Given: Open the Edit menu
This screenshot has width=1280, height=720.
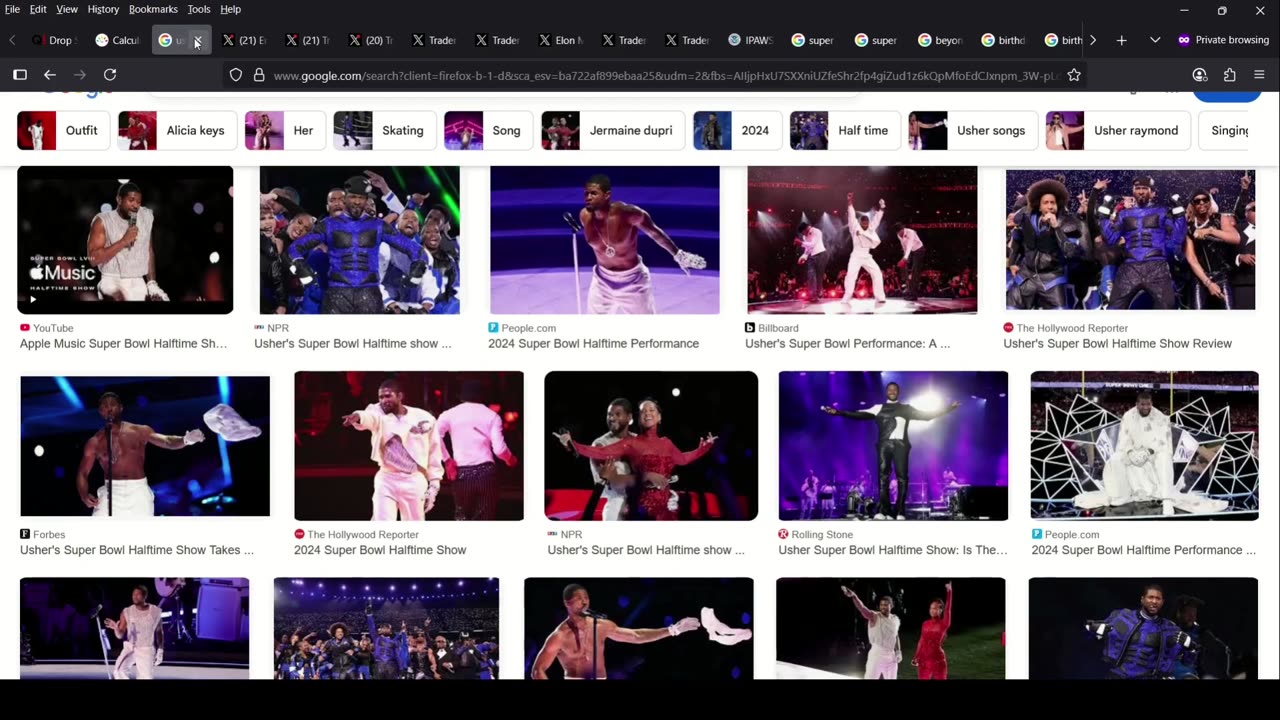Looking at the screenshot, I should (x=38, y=9).
